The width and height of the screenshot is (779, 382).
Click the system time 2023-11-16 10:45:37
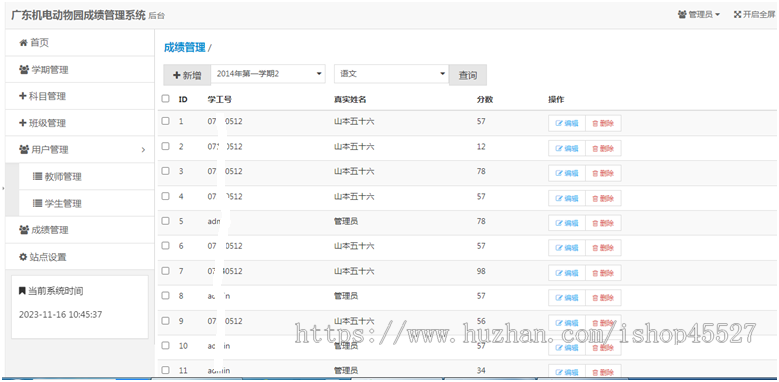(x=61, y=314)
